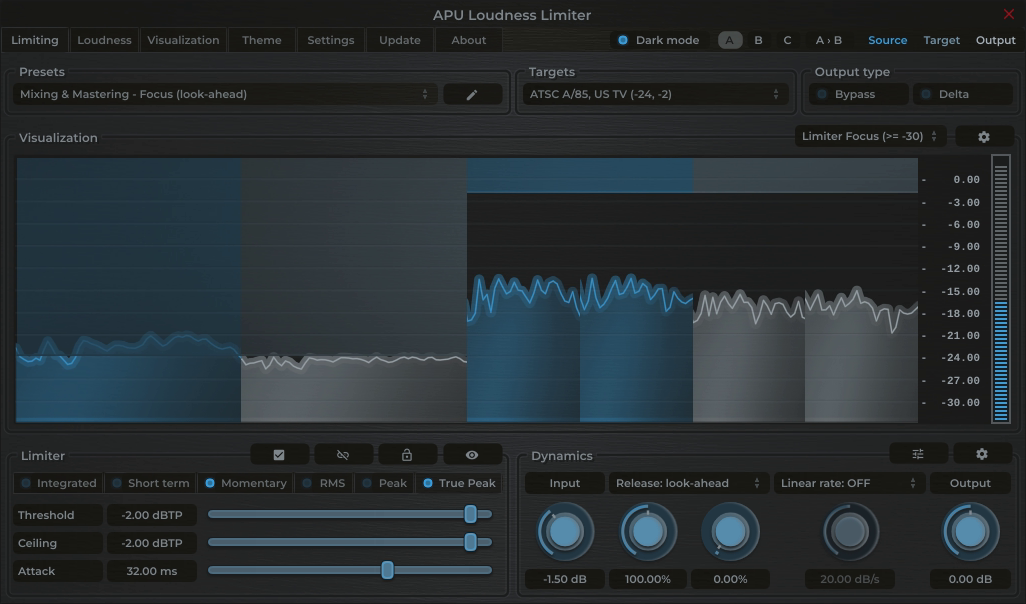
Task: Open the Dynamics sliders settings icon
Action: [917, 453]
